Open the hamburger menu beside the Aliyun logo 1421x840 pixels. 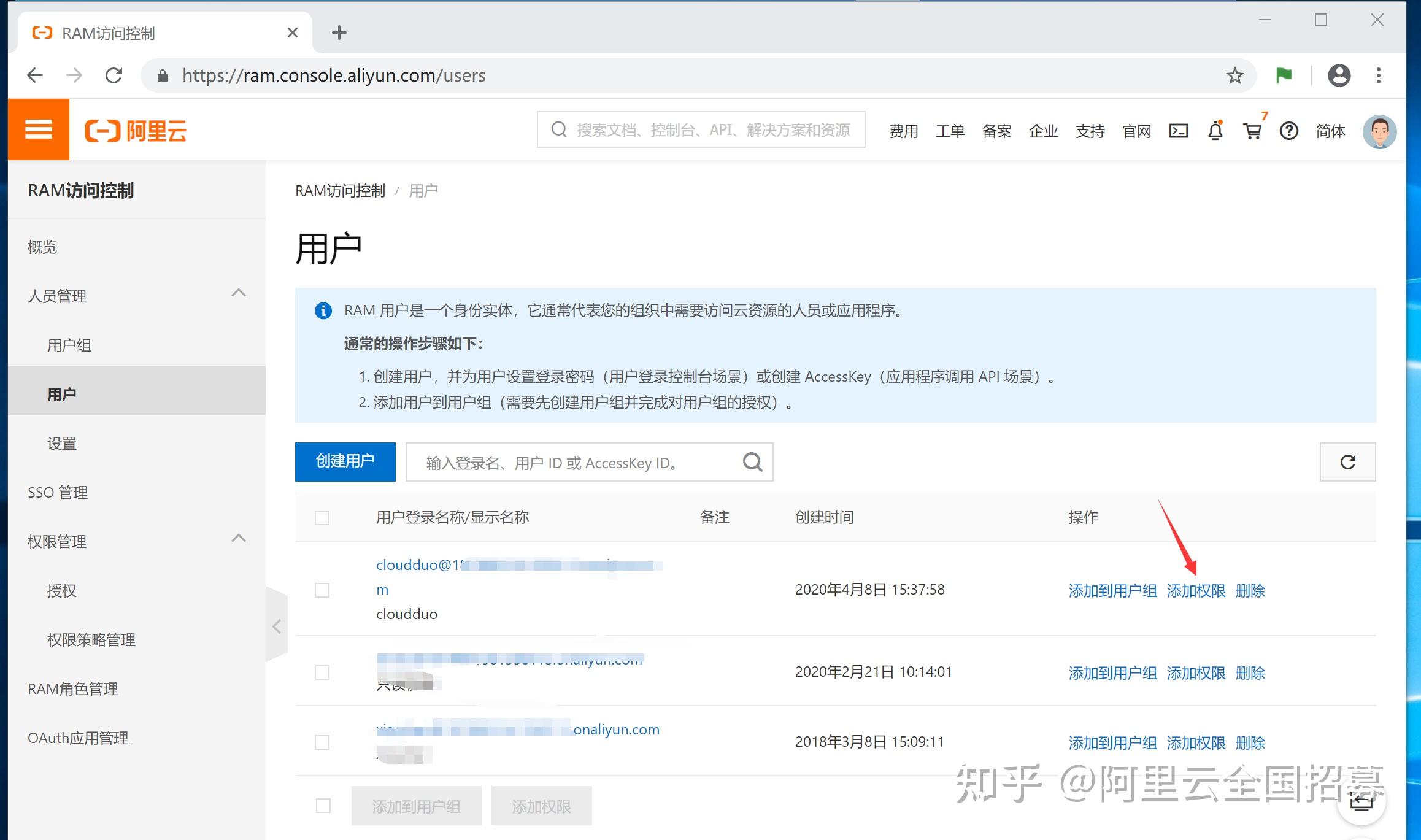(x=38, y=129)
